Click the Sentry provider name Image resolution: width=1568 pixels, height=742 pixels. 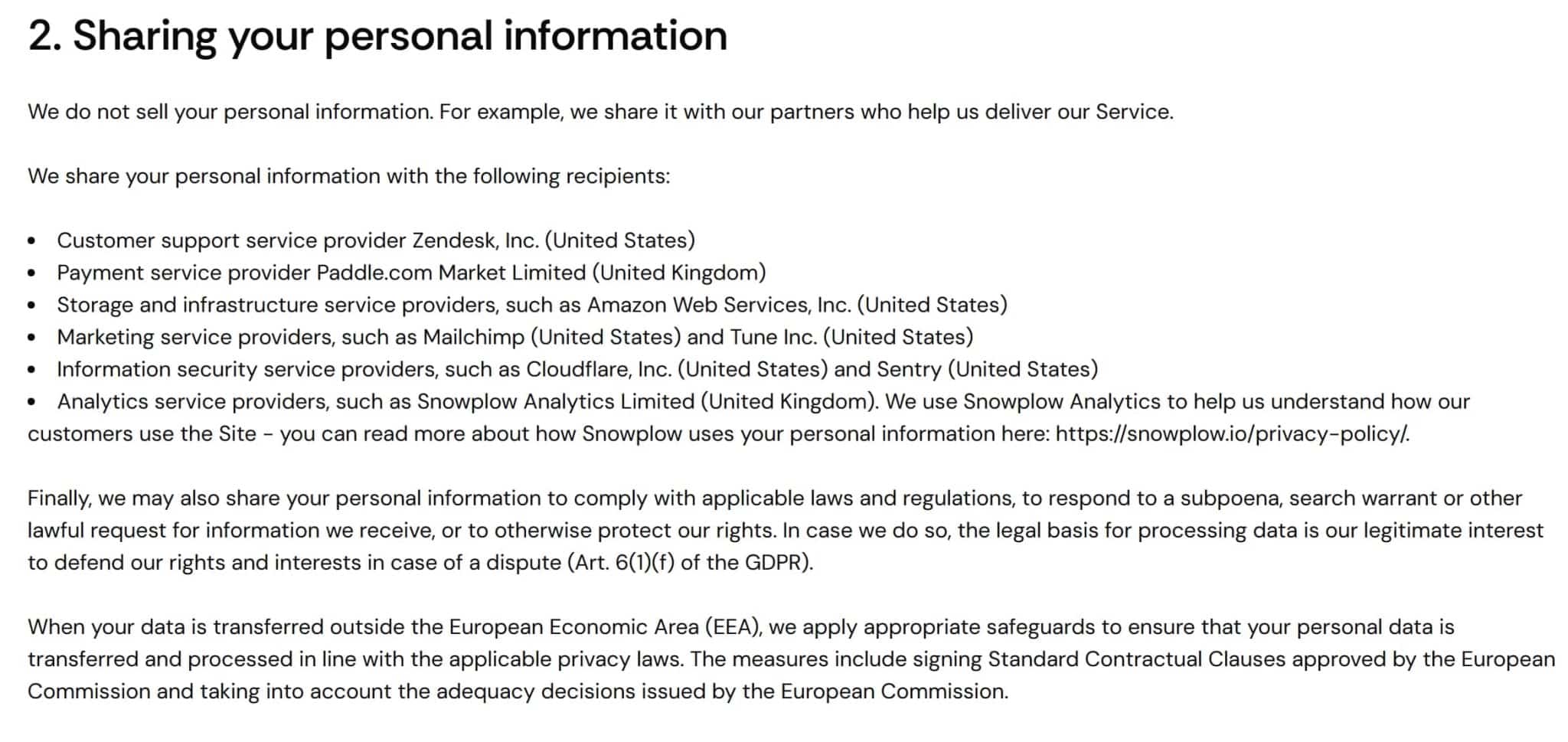click(x=909, y=369)
